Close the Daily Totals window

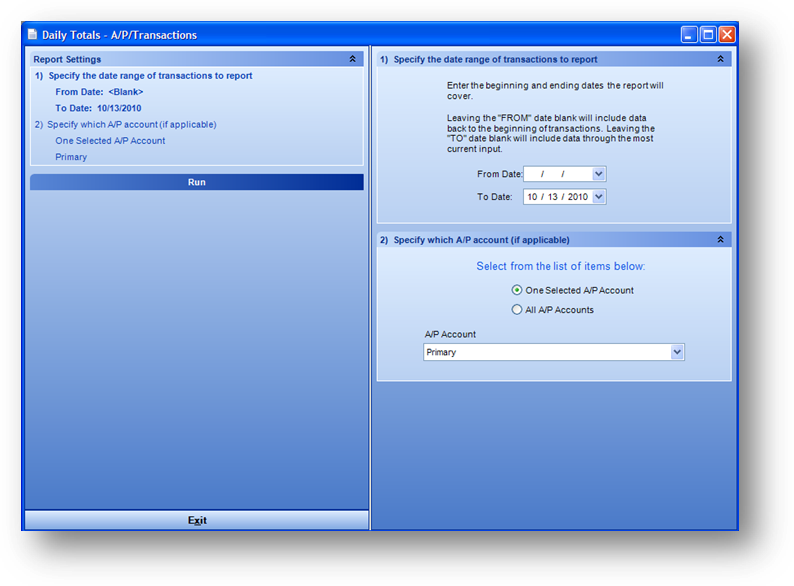coord(727,34)
